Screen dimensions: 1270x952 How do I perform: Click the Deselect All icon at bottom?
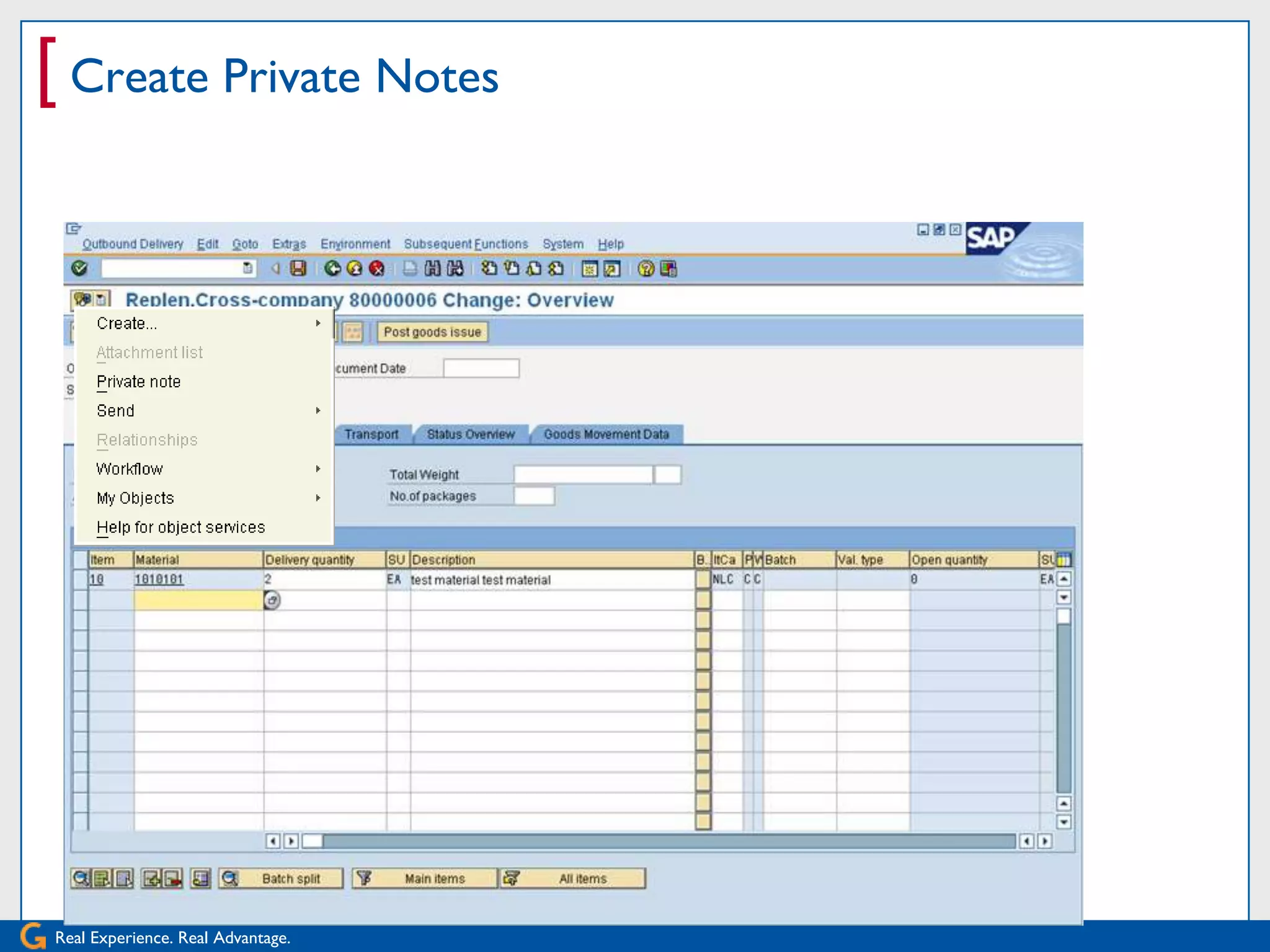point(123,878)
